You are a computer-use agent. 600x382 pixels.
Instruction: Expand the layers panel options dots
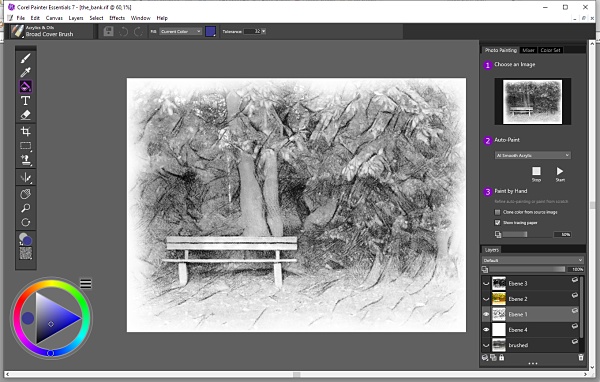click(533, 363)
